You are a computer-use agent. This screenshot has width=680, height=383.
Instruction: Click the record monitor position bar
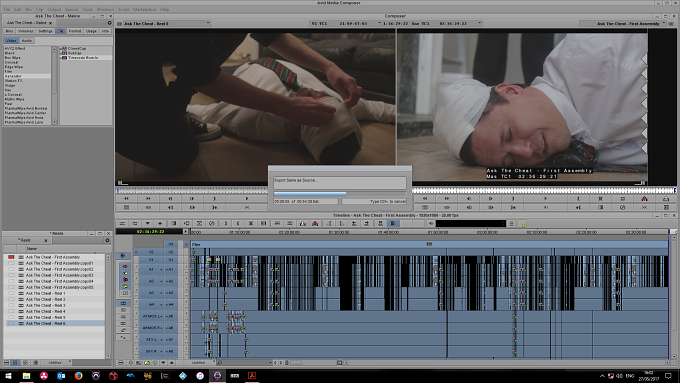[x=544, y=190]
